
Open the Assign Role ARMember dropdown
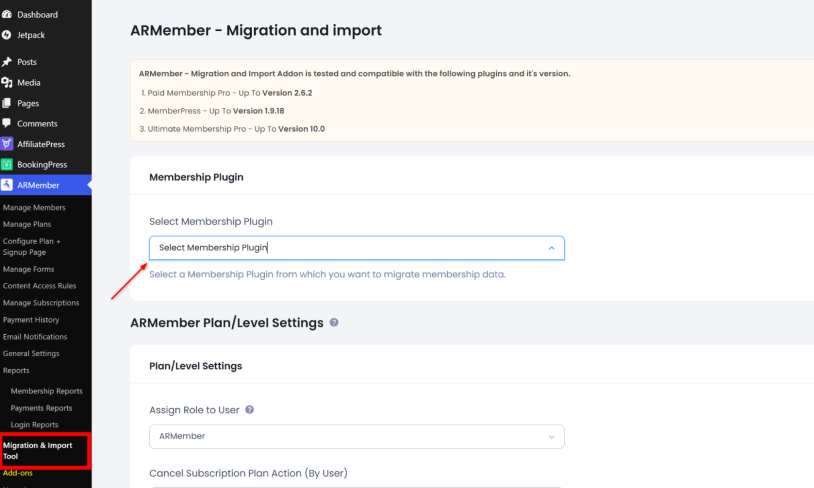357,437
